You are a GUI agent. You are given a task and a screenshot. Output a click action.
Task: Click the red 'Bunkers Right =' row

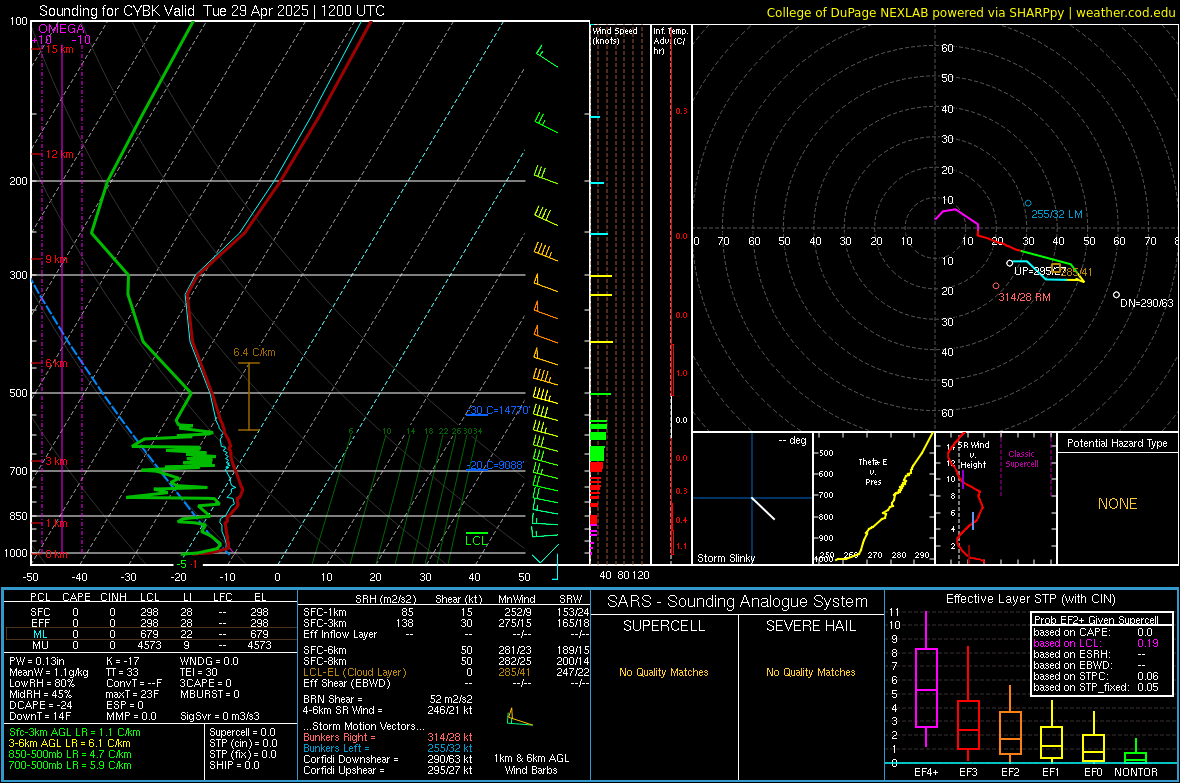coord(388,737)
